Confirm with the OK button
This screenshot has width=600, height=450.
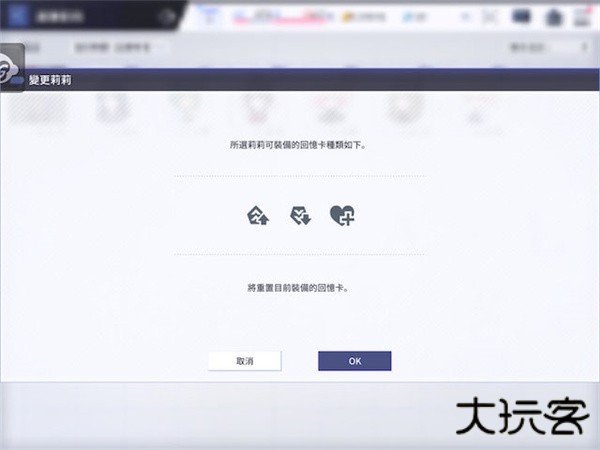(x=355, y=361)
